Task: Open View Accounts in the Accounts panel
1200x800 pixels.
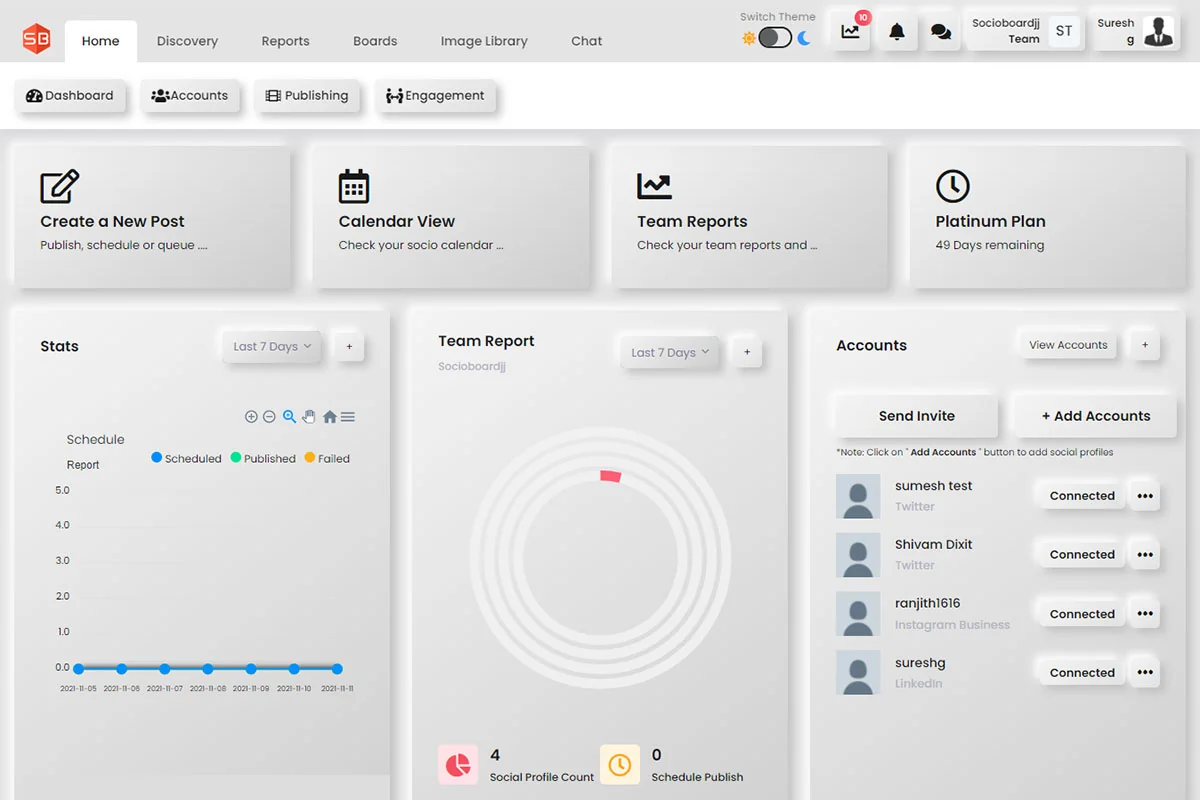Action: 1067,344
